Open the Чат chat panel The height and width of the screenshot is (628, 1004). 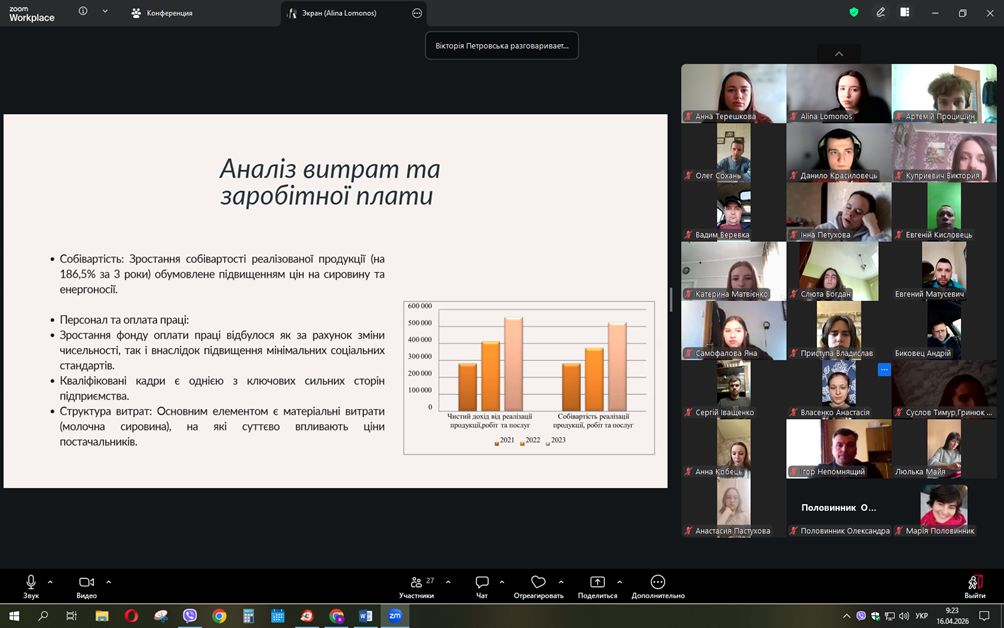(482, 586)
